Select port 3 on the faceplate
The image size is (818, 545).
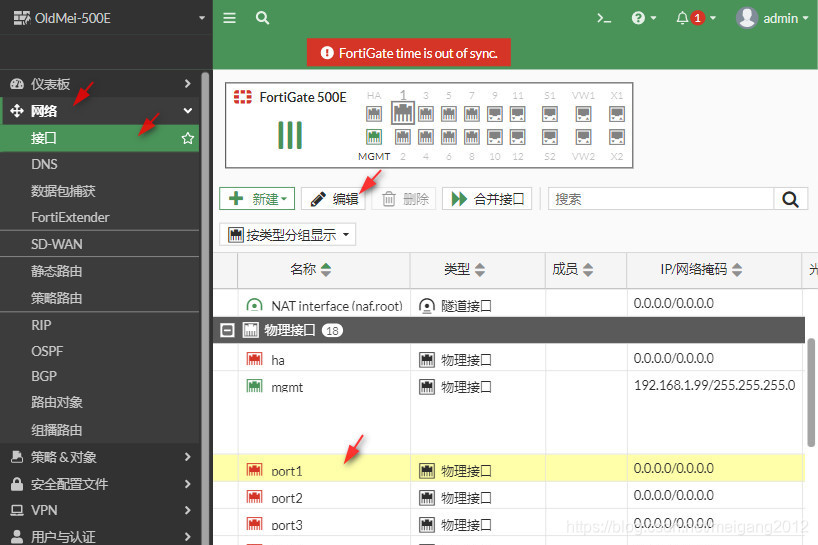[426, 114]
